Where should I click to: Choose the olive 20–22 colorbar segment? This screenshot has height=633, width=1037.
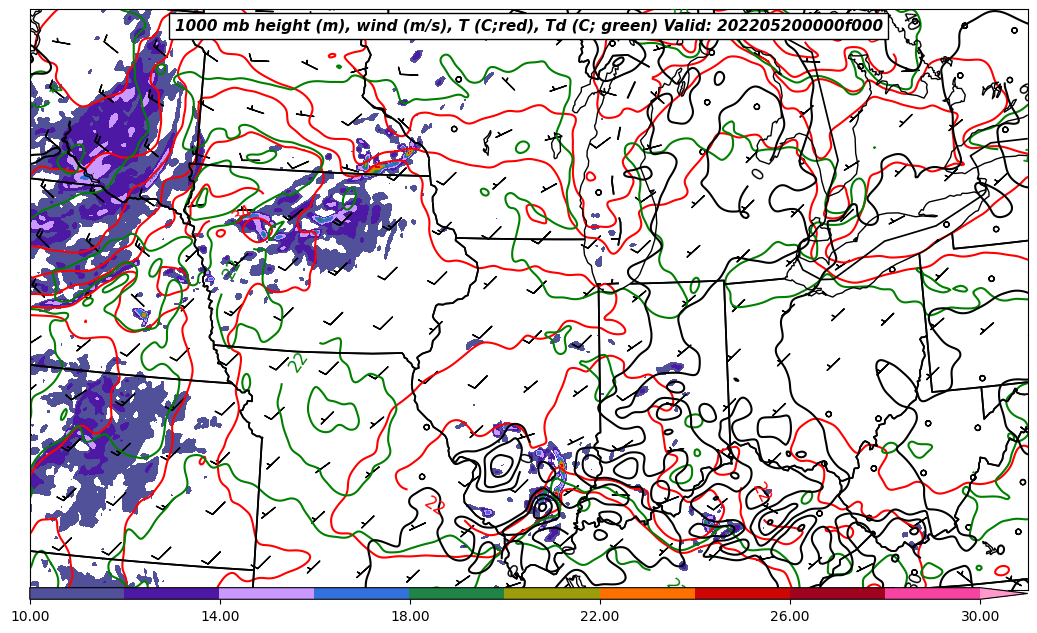[x=552, y=593]
